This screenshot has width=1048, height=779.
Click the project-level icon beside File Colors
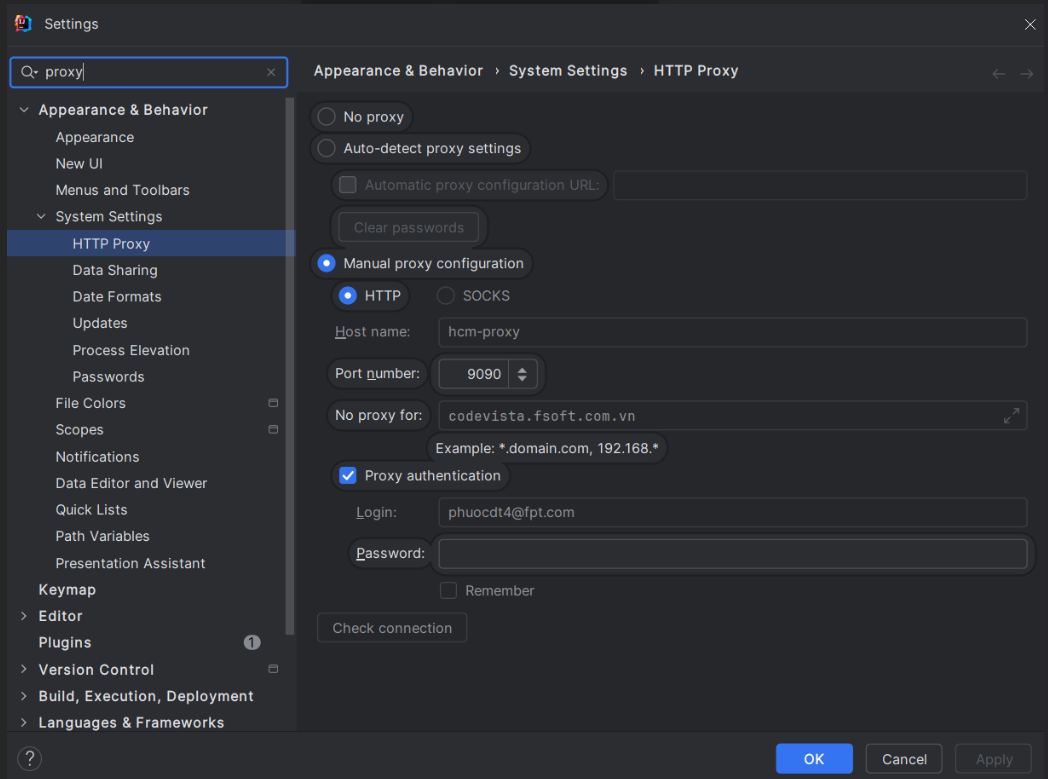click(273, 403)
